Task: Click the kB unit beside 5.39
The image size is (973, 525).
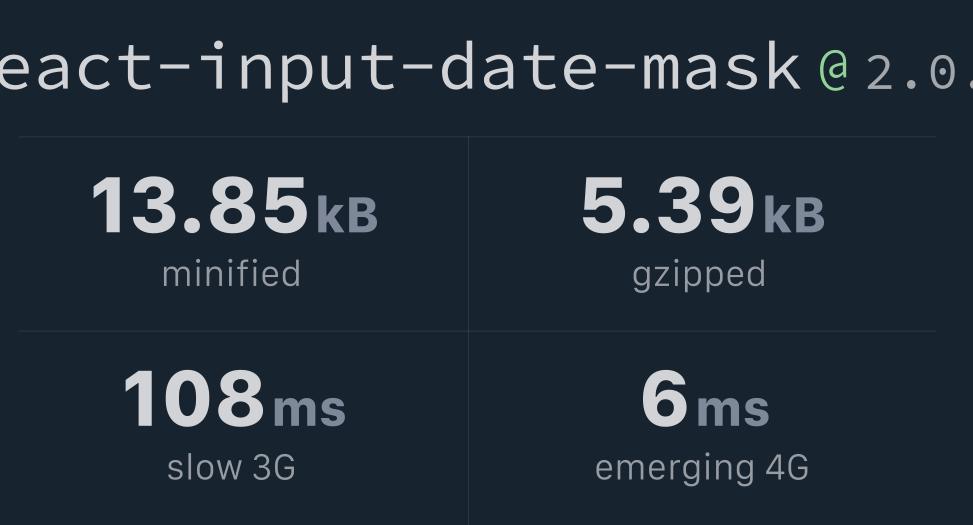Action: (794, 215)
